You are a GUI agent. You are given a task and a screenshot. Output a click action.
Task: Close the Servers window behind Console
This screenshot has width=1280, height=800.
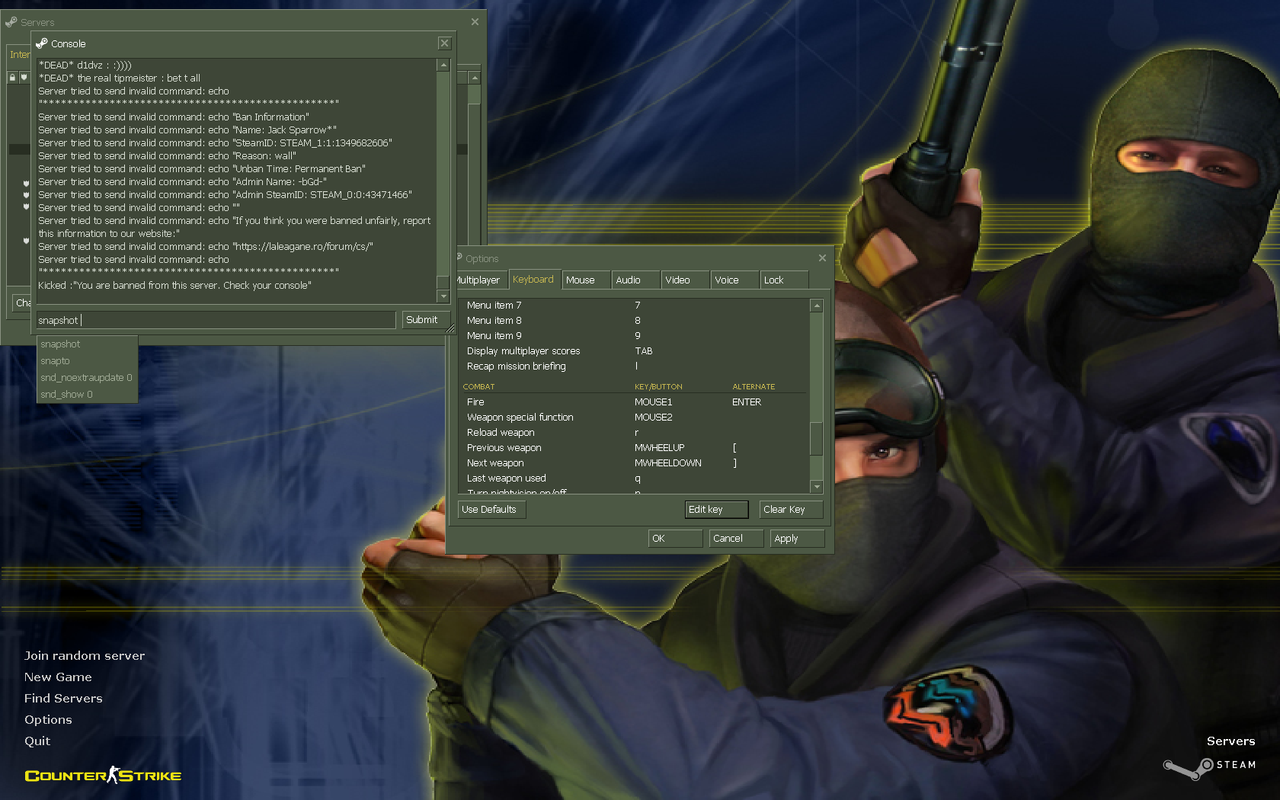click(475, 21)
